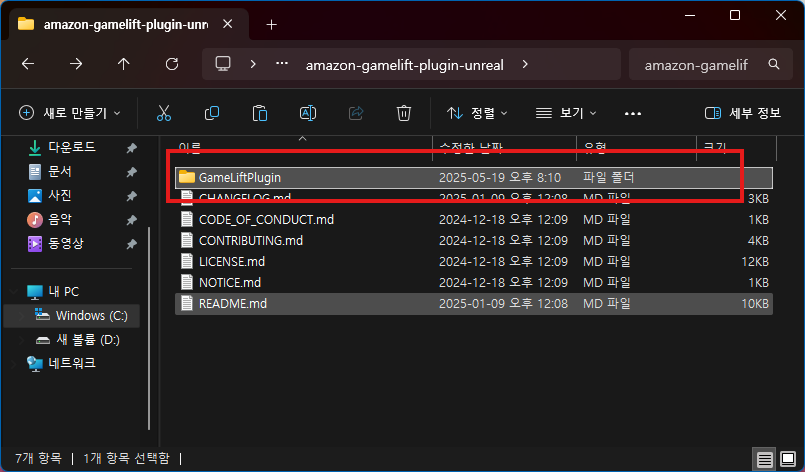The width and height of the screenshot is (805, 472).
Task: Select 내 PC in the navigation tree
Action: [64, 292]
